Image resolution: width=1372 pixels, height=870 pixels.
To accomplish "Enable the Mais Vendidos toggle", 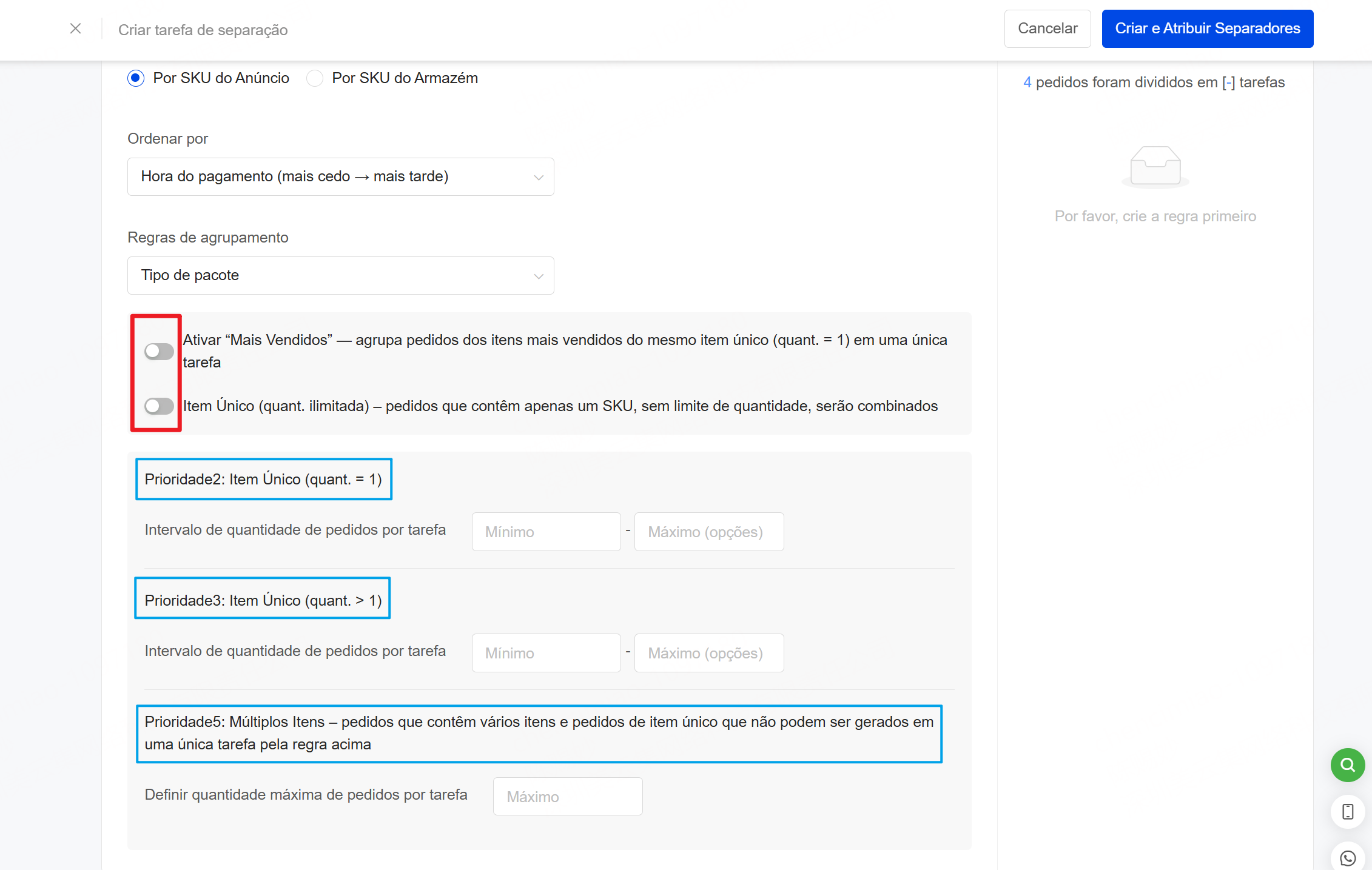I will coord(159,351).
